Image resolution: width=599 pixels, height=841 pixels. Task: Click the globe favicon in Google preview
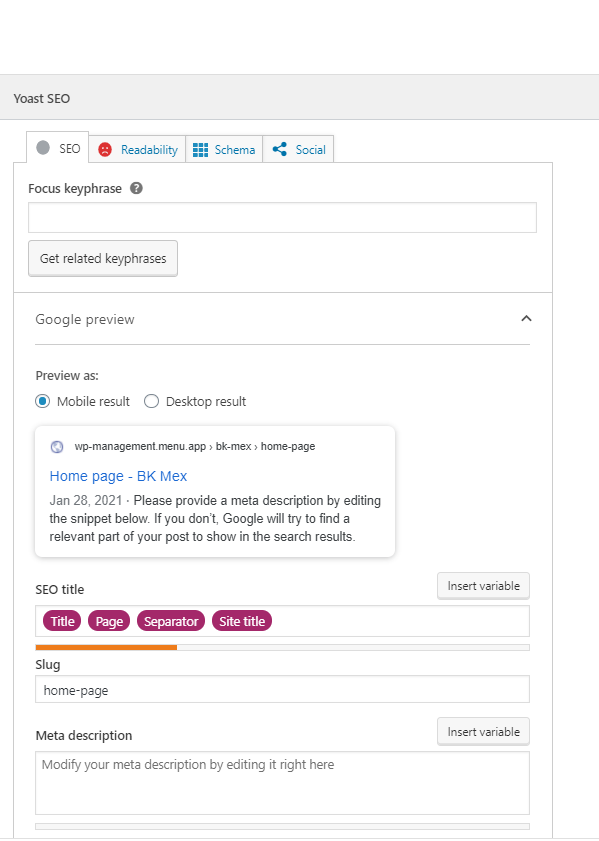(57, 447)
